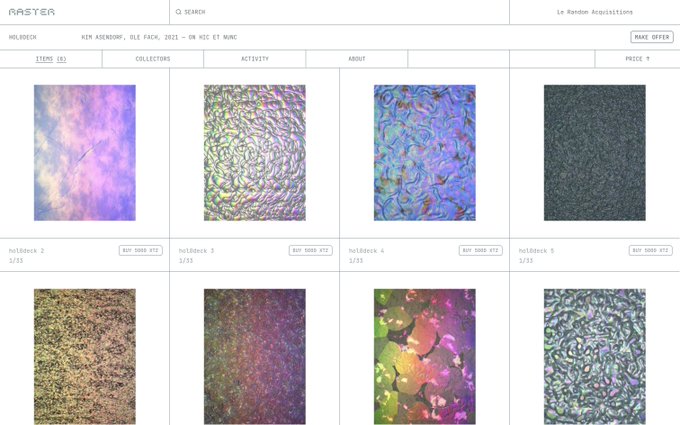Click 1/33 edition text under hol0deck 2
The height and width of the screenshot is (425, 680).
(16, 261)
